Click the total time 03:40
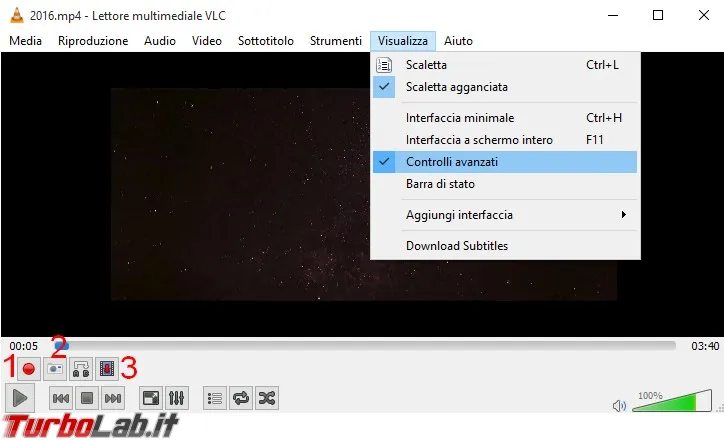Viewport: 724px width, 440px height. click(705, 346)
